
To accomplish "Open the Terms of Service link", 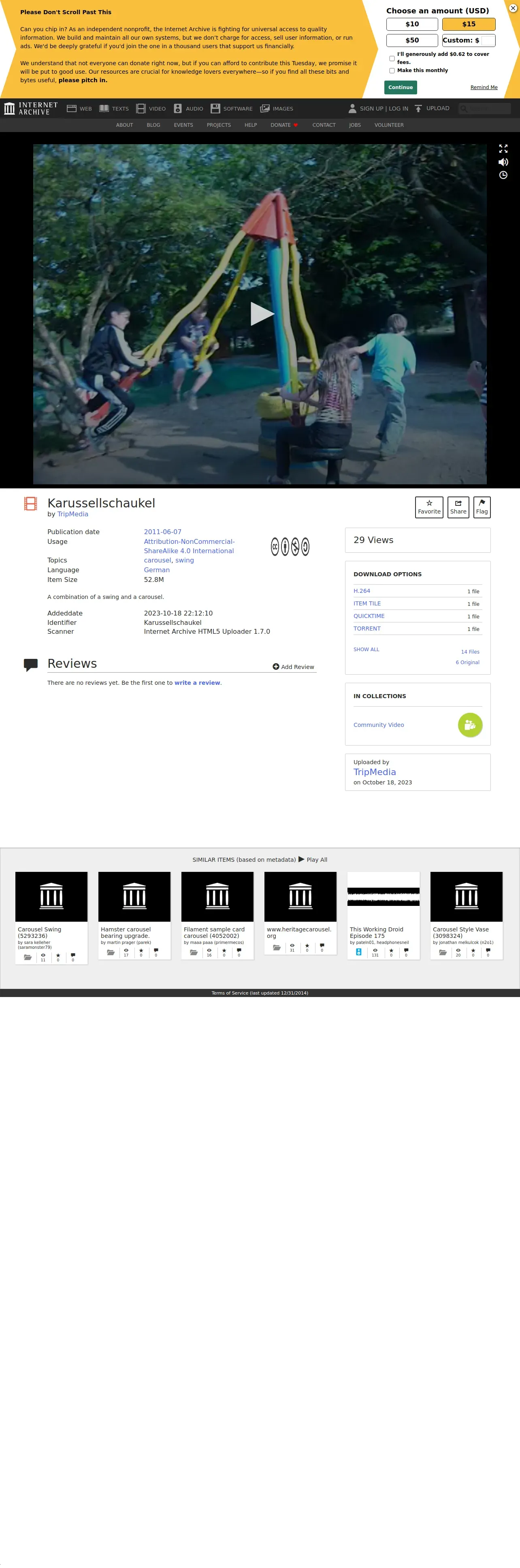I will (x=260, y=993).
